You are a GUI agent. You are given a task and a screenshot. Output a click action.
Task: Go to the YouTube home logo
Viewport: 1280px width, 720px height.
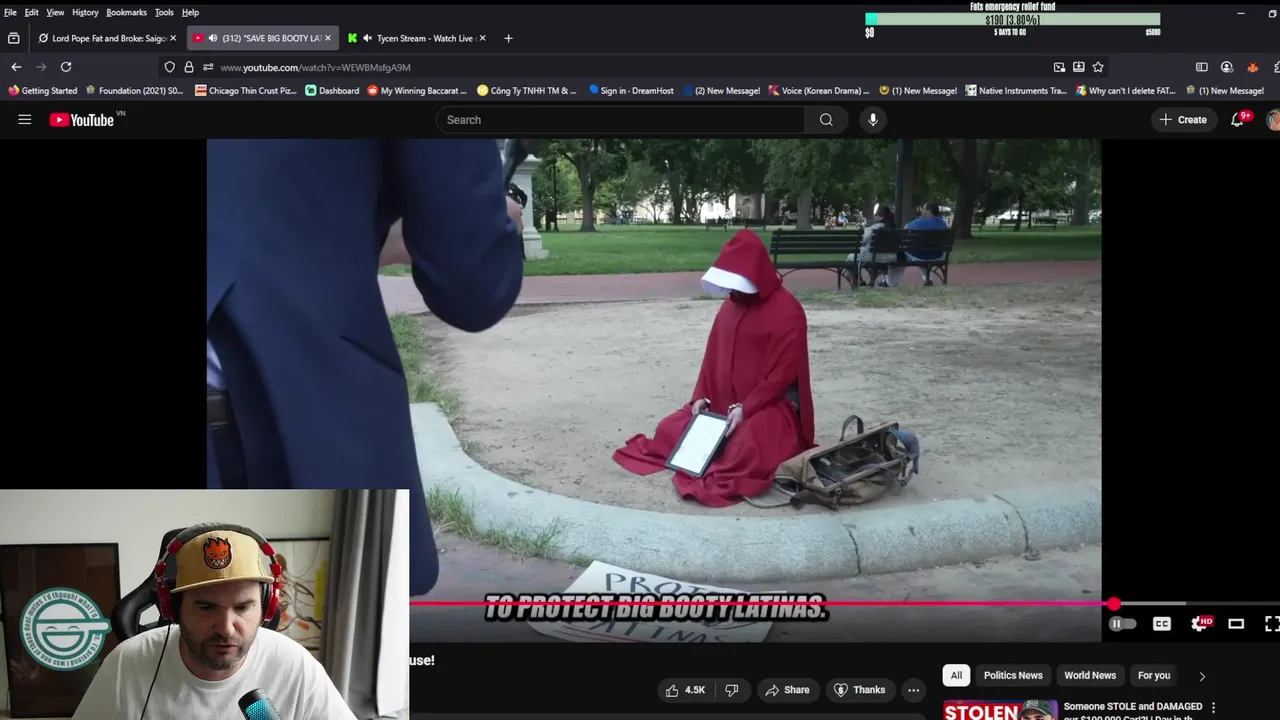pyautogui.click(x=82, y=120)
